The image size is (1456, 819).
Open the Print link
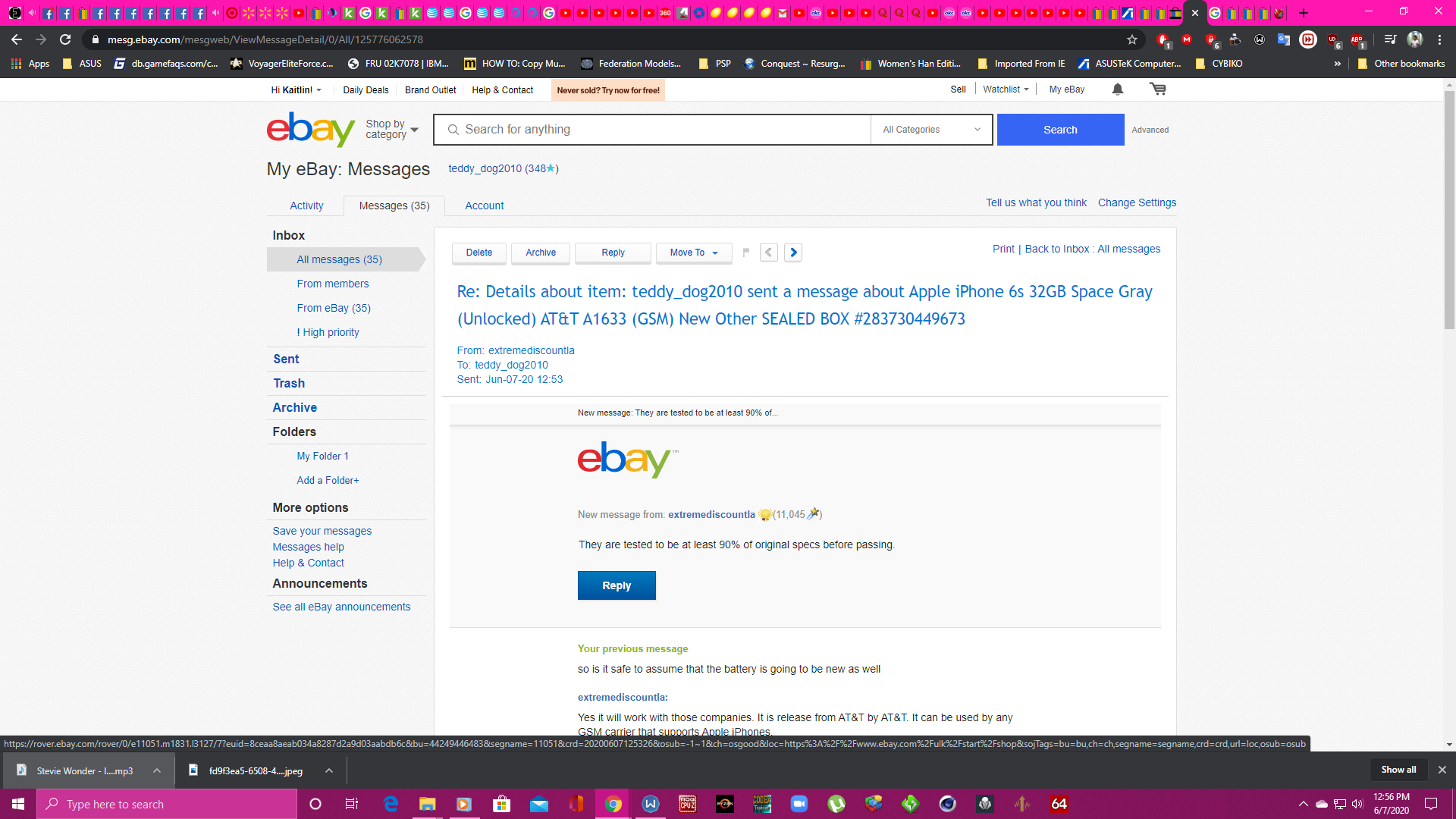point(1003,249)
